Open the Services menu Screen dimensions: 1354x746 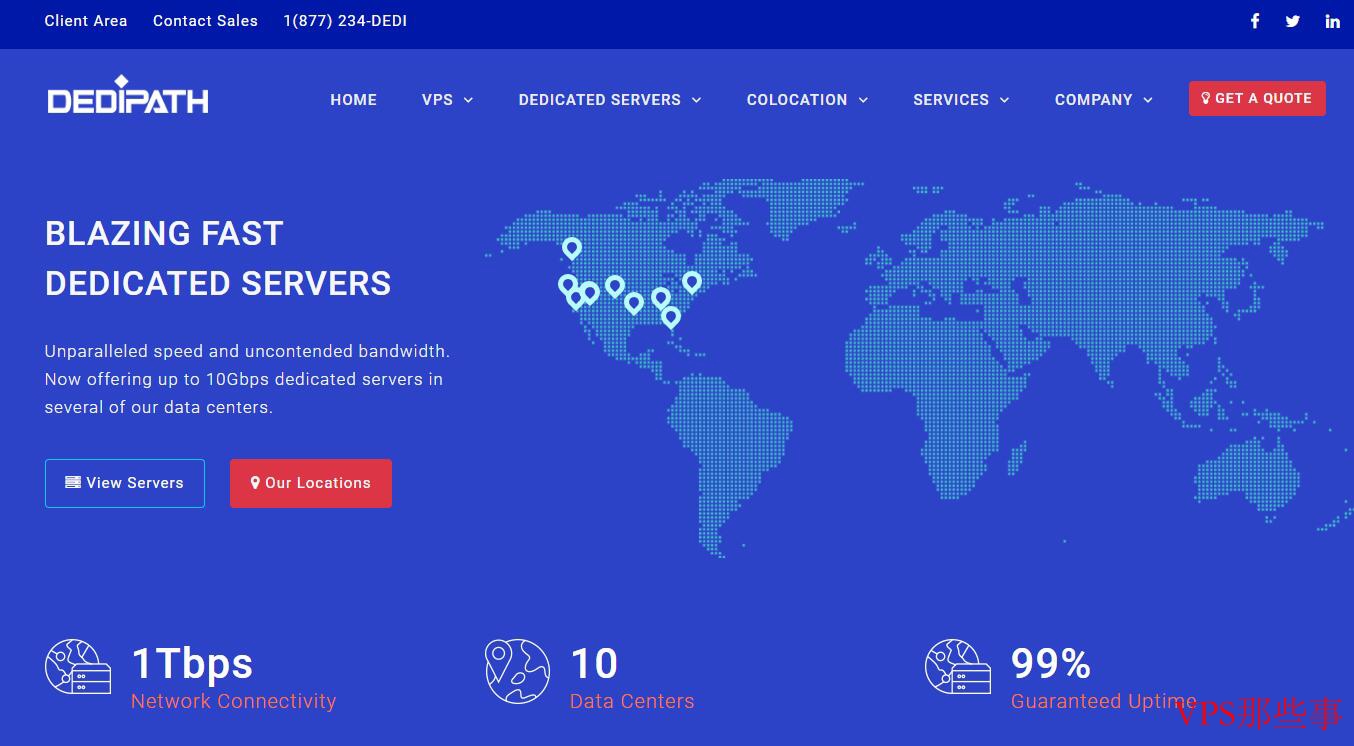(x=961, y=100)
